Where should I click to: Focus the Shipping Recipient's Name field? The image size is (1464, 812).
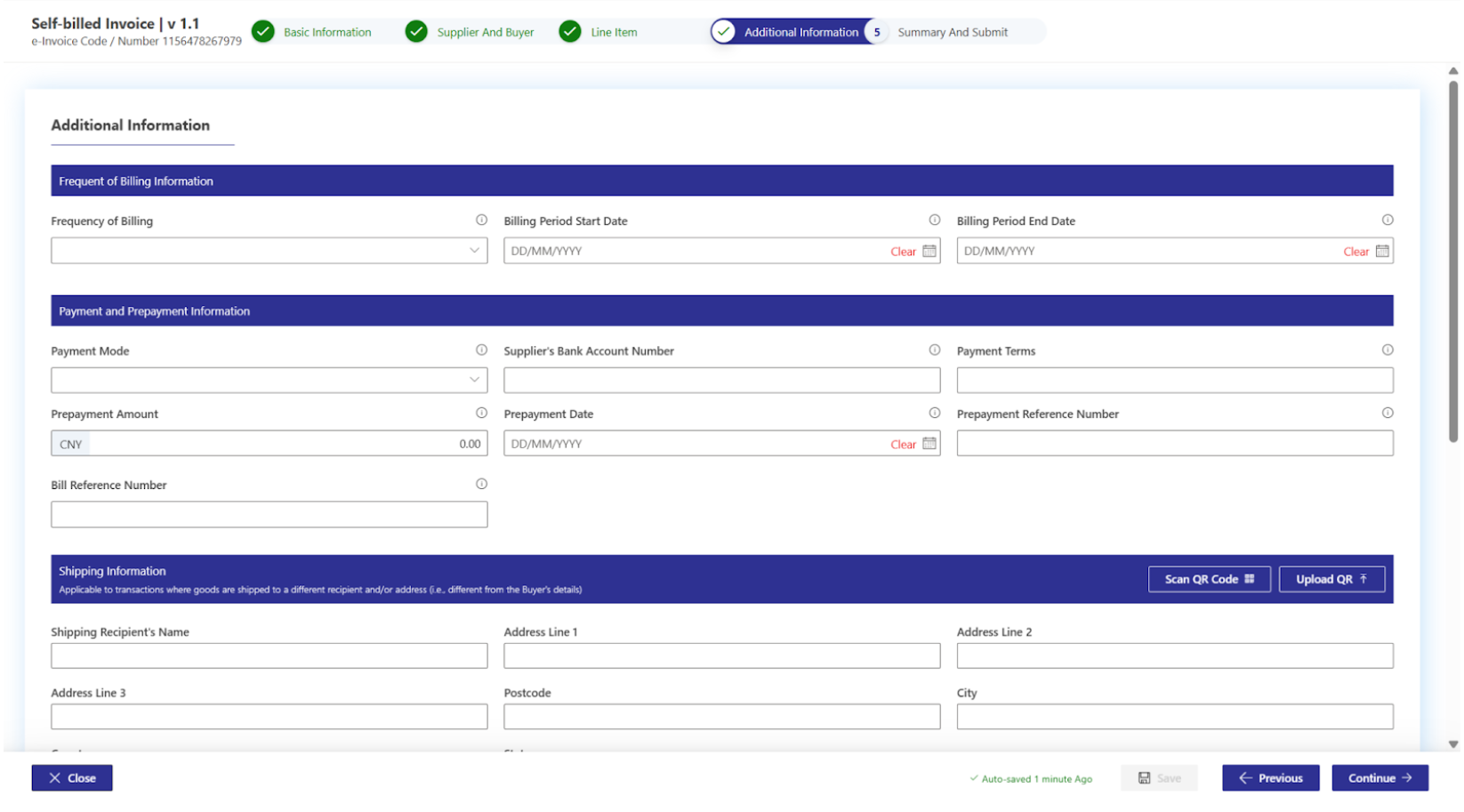pos(269,655)
